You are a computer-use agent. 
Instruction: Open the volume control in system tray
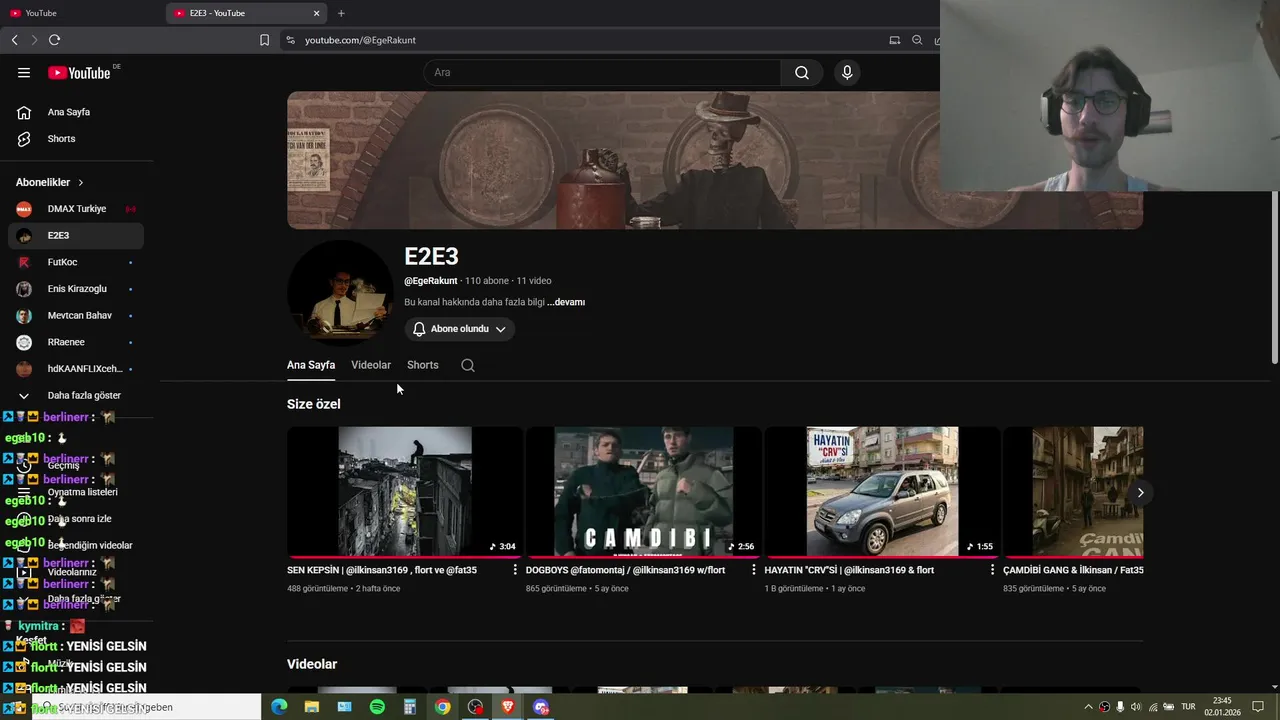coord(1136,707)
